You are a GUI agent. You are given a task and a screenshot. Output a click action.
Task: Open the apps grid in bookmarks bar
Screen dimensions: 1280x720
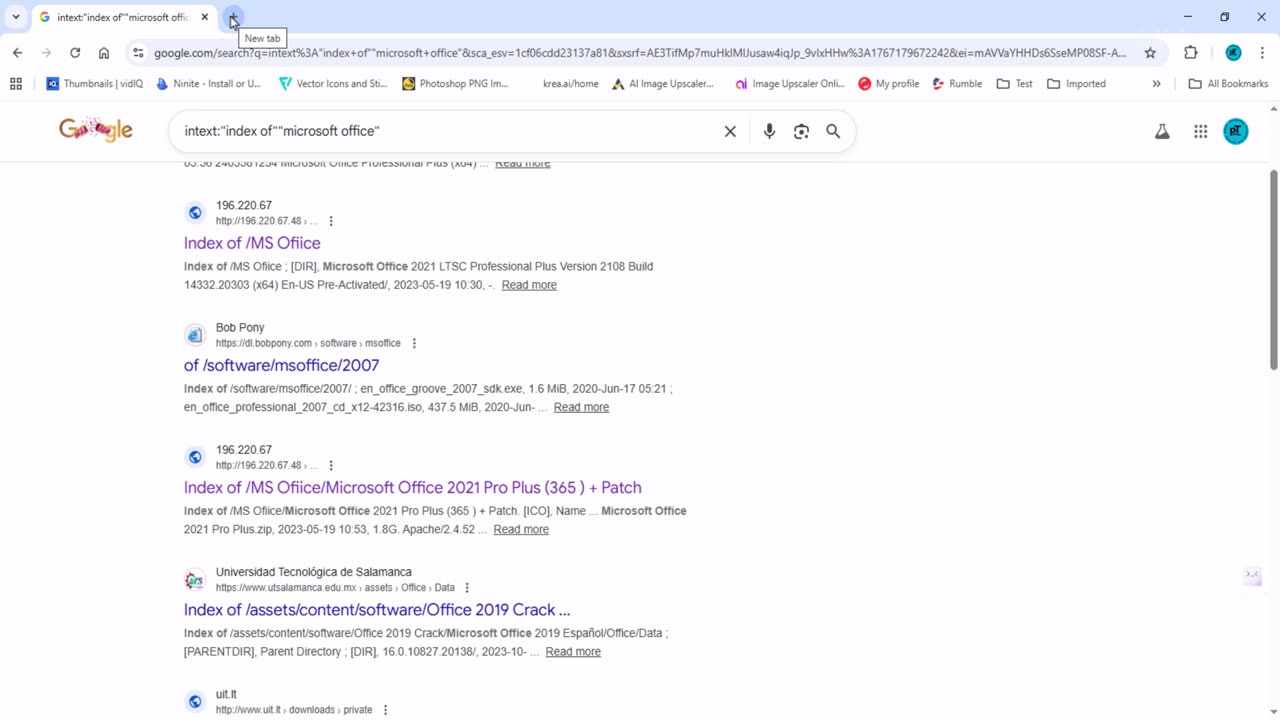click(16, 84)
